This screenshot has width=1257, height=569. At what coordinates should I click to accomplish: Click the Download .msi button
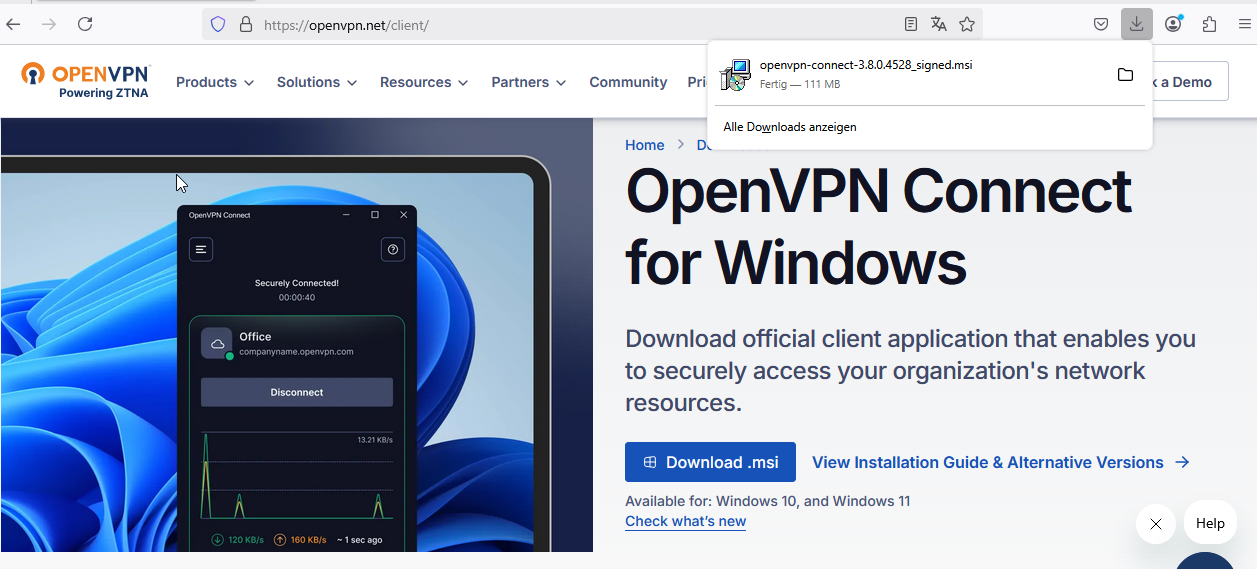pos(710,462)
